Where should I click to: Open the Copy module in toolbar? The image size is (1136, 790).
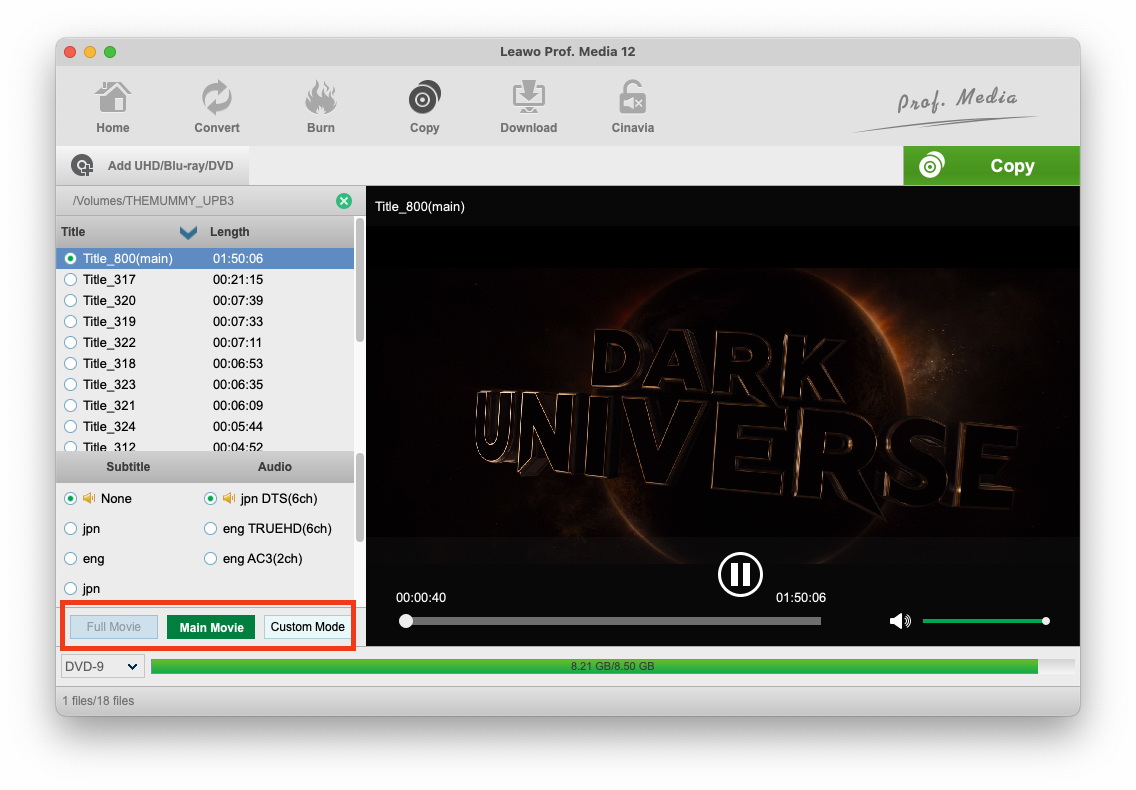425,107
